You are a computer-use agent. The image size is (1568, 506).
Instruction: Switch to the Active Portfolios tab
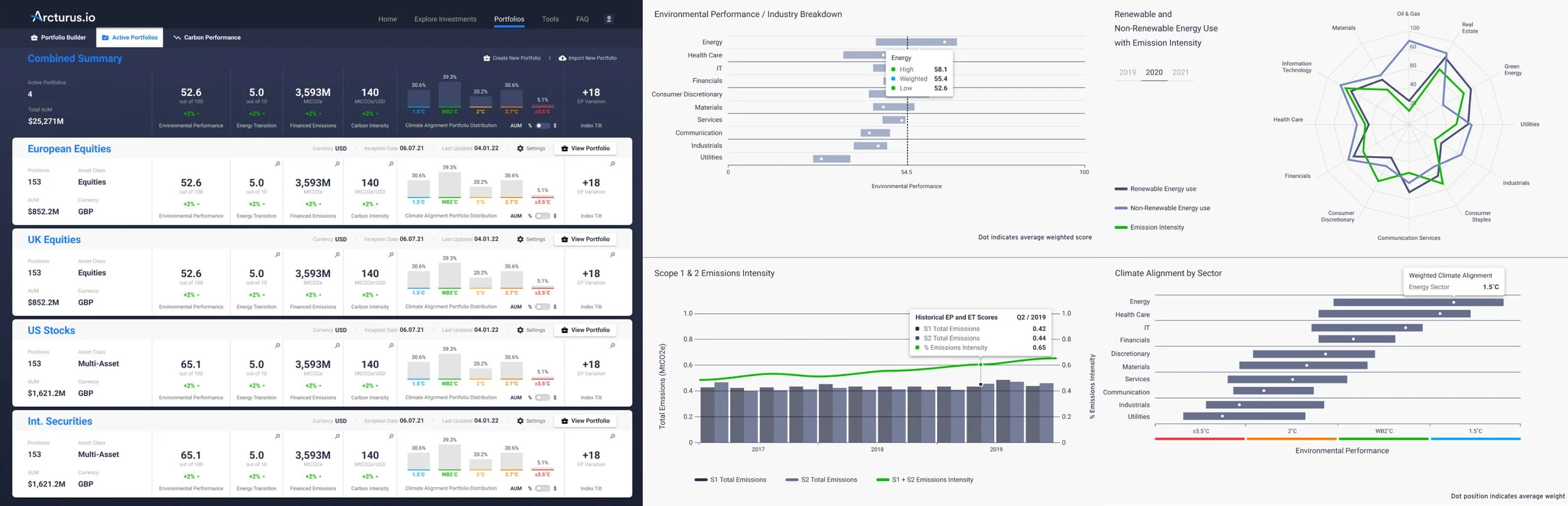click(x=130, y=38)
